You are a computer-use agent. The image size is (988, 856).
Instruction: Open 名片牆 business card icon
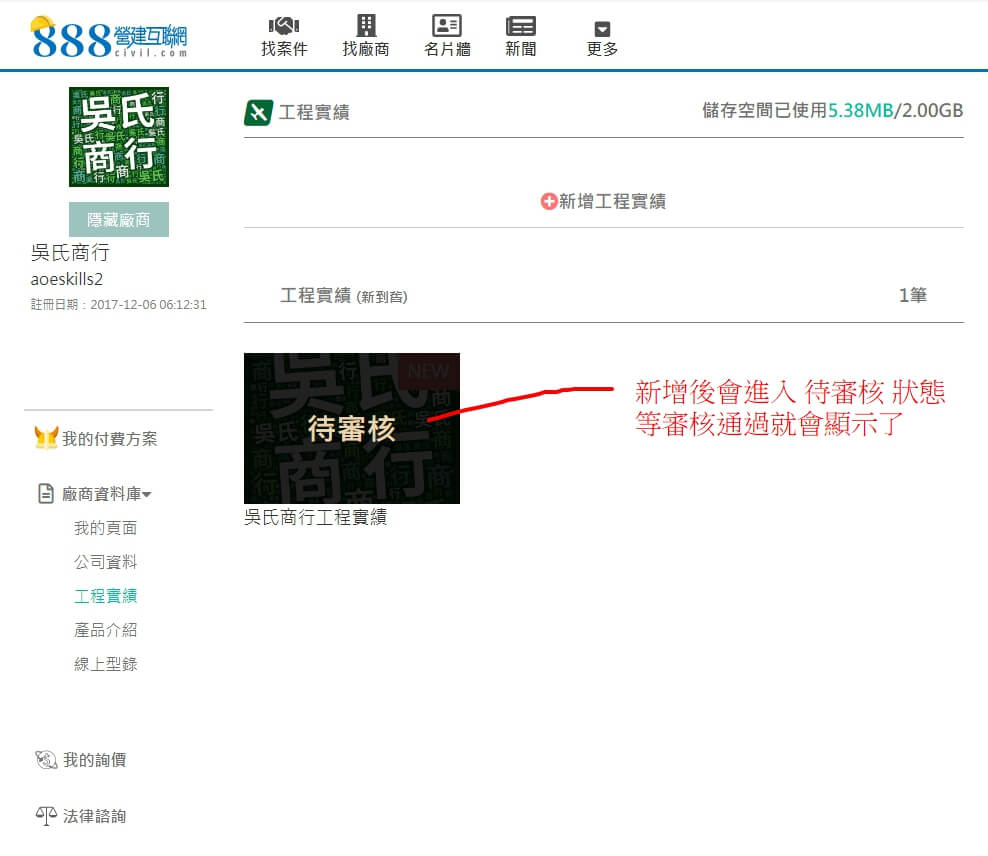pyautogui.click(x=447, y=26)
